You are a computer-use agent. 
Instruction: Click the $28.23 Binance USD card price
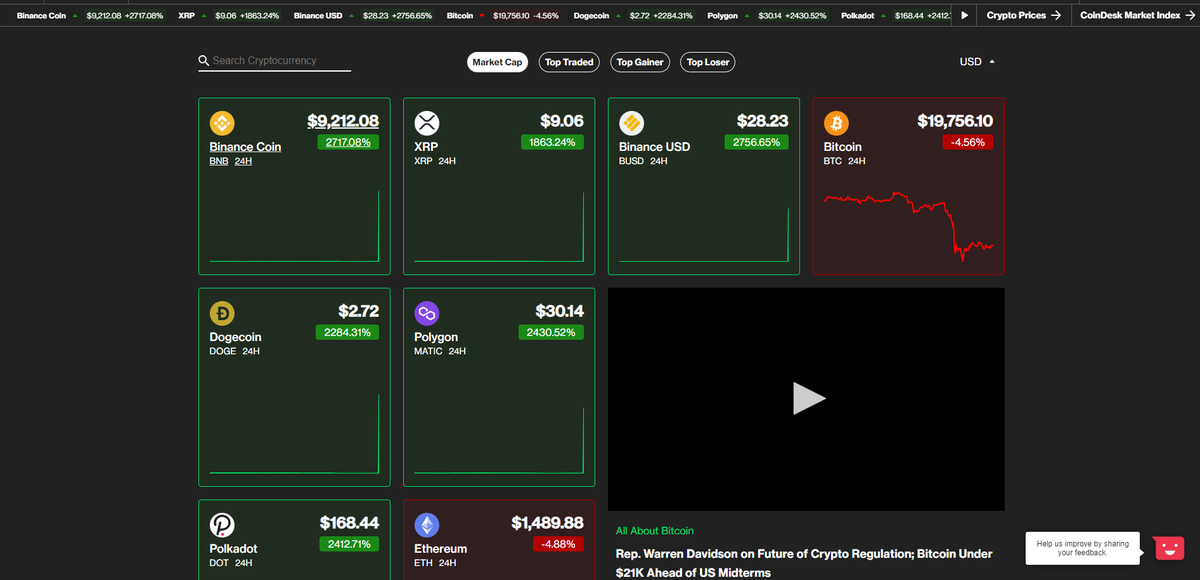click(762, 121)
